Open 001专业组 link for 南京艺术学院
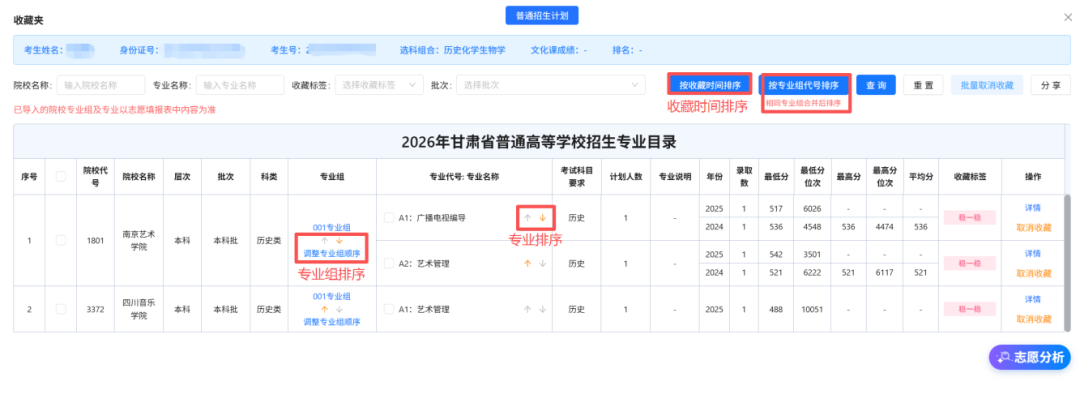 point(331,227)
